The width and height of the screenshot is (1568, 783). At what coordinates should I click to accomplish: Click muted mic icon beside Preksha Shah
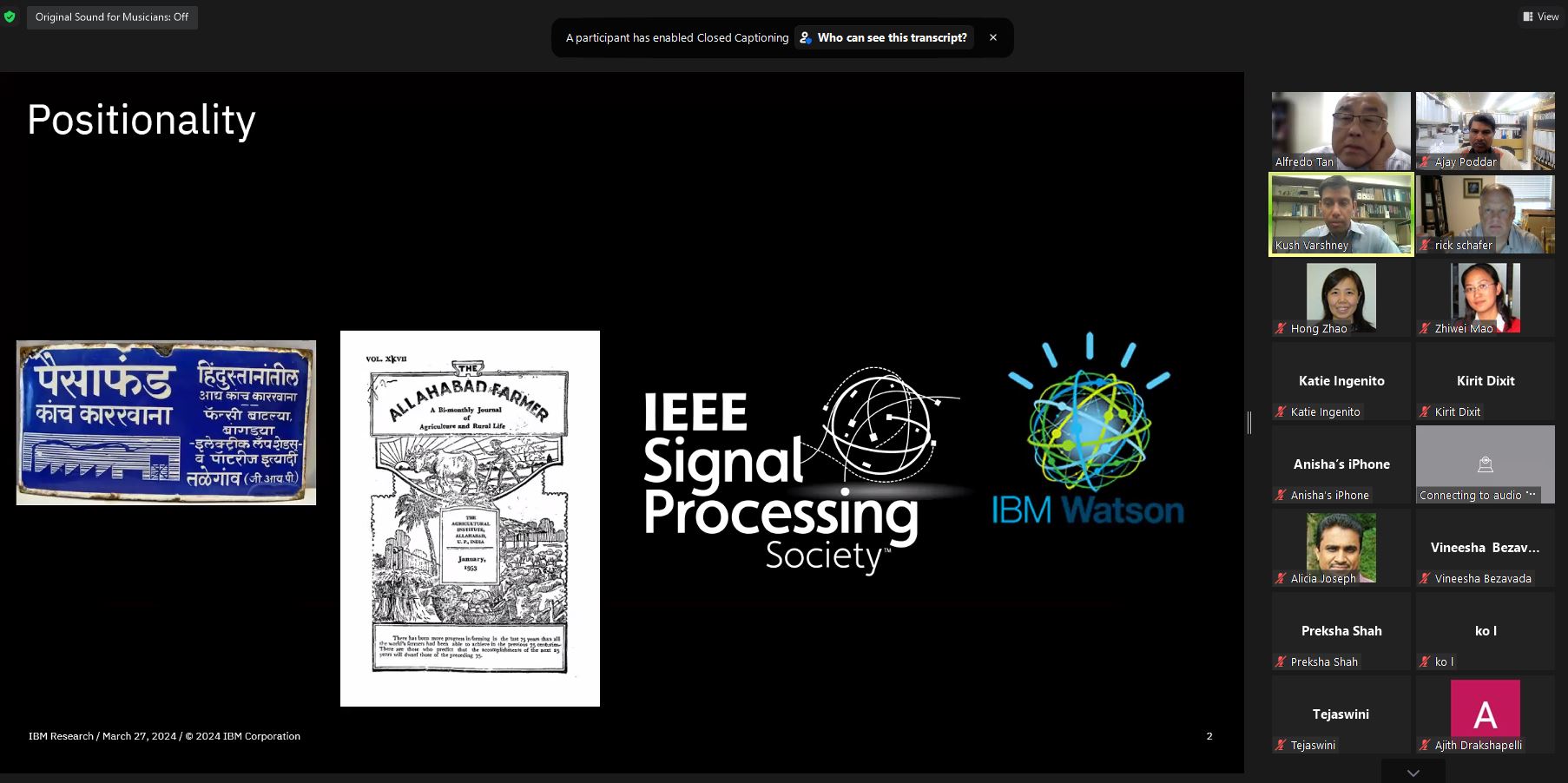point(1281,662)
